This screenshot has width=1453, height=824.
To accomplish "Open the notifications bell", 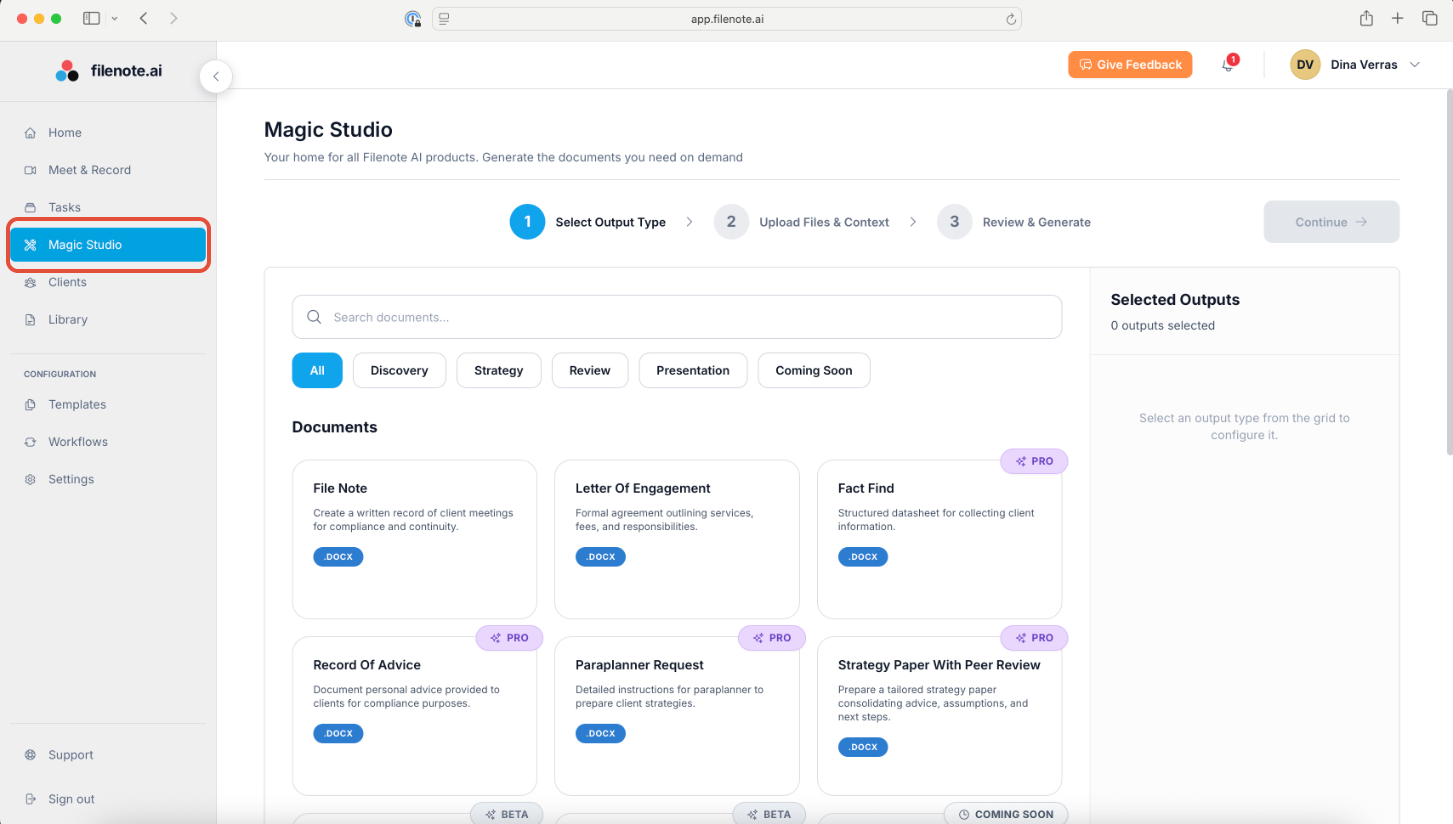I will click(x=1228, y=65).
